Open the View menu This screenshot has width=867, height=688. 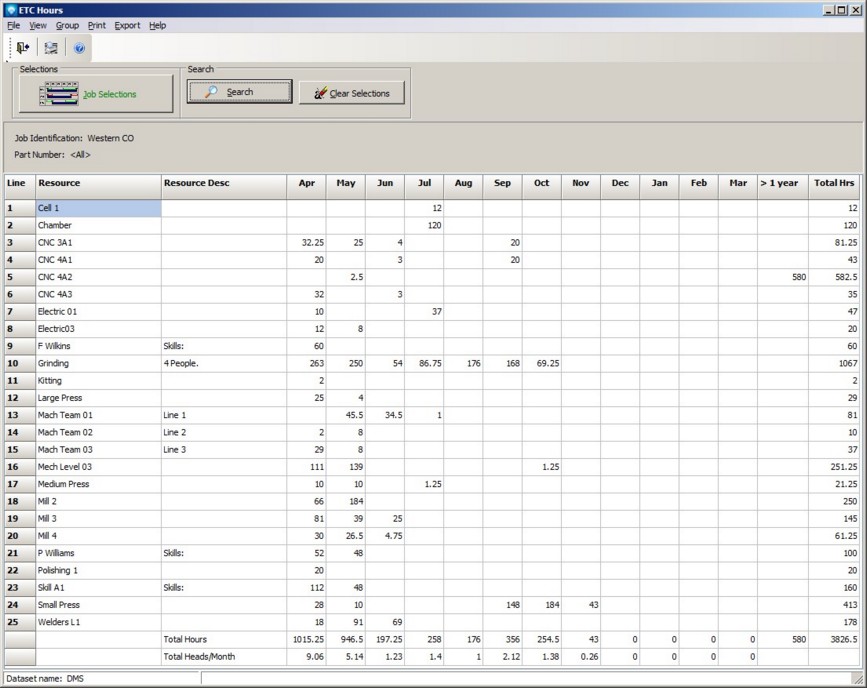coord(38,25)
